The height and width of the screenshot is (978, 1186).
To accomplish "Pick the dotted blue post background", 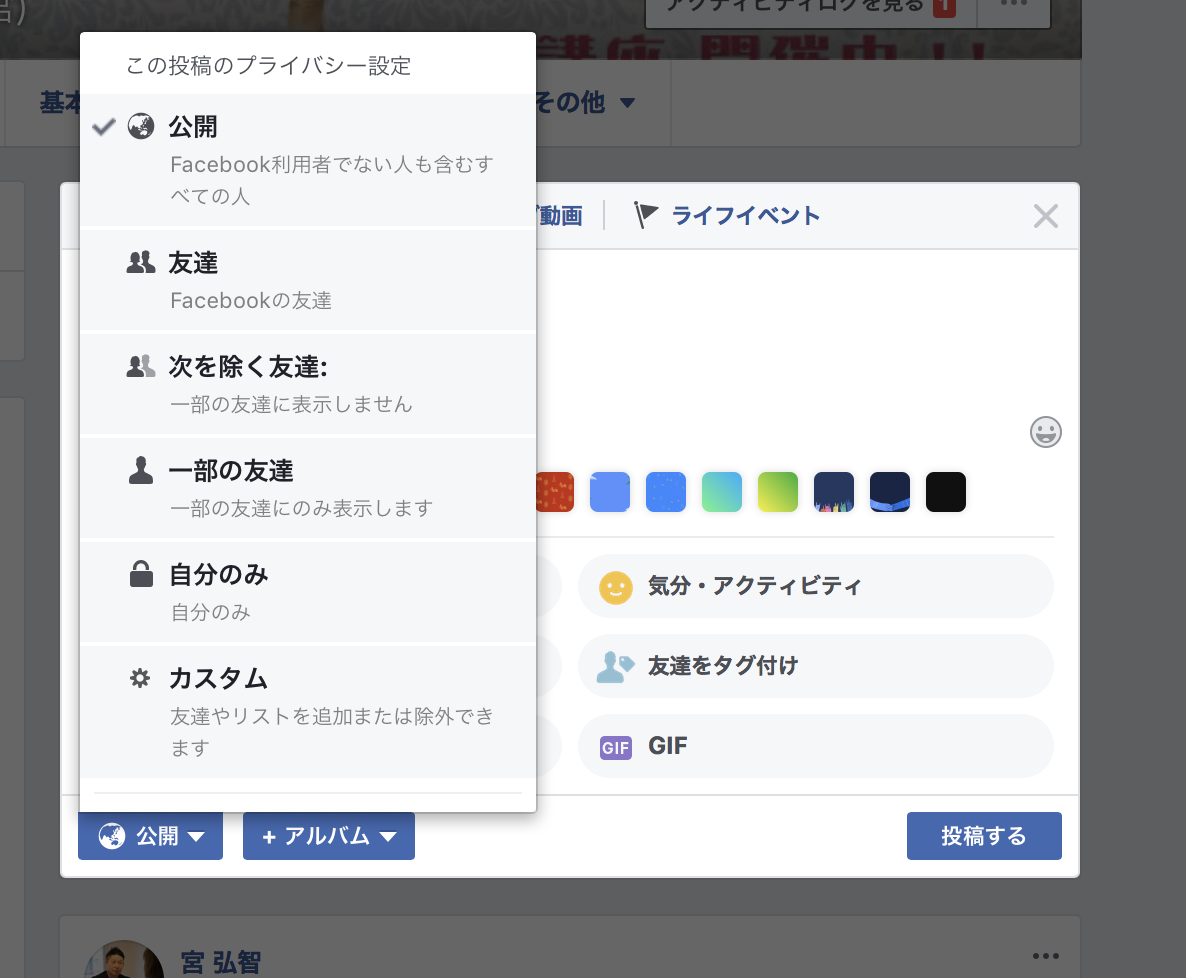I will pyautogui.click(x=666, y=492).
